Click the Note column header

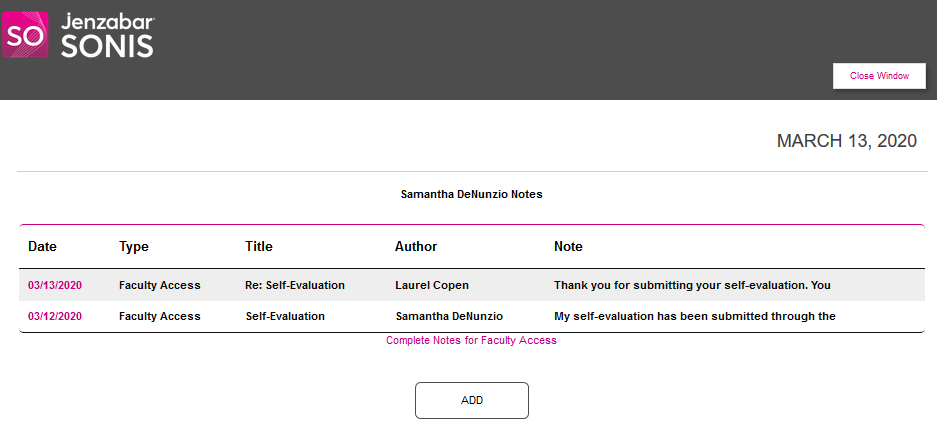(x=568, y=246)
